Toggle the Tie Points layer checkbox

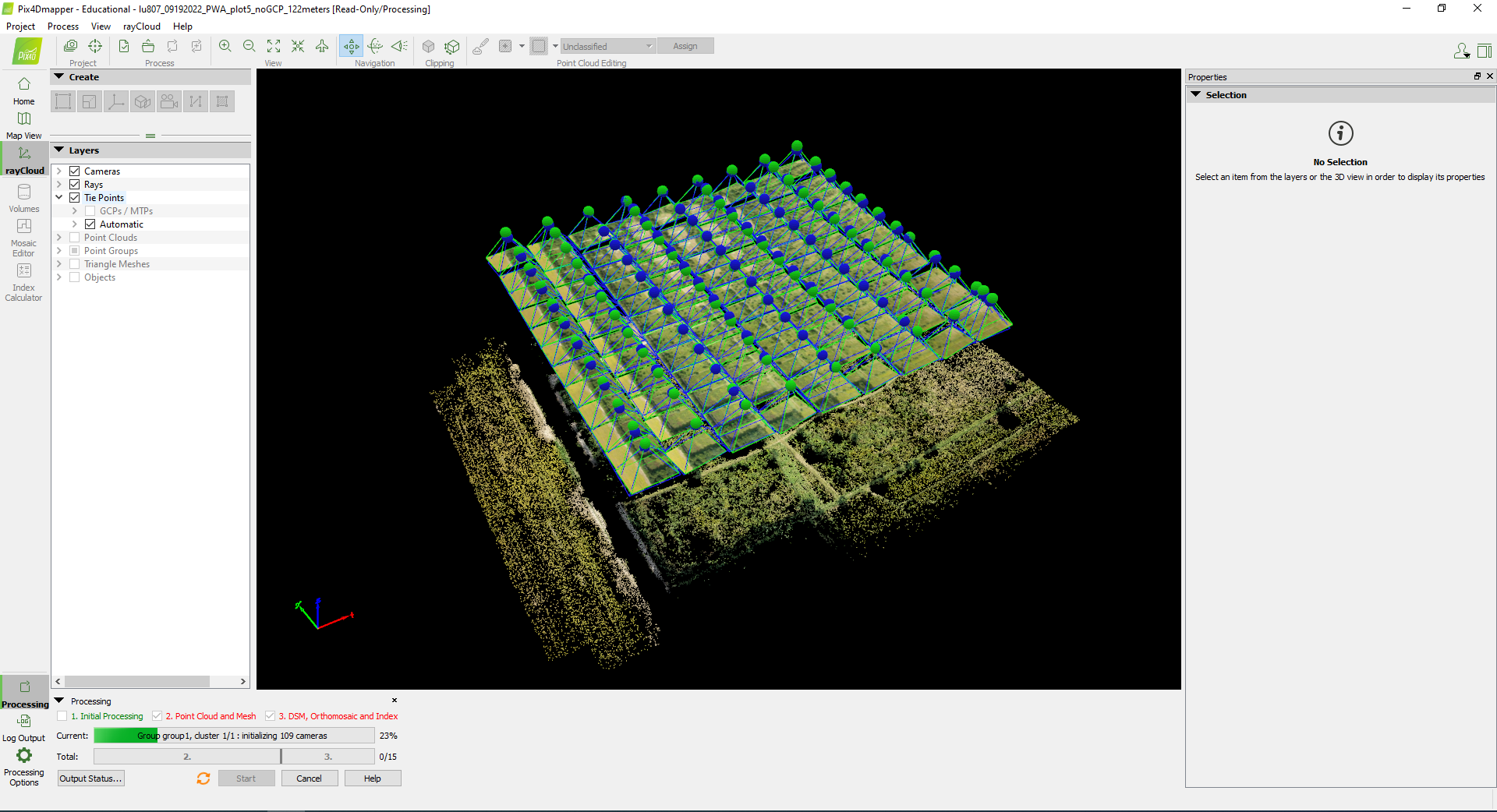75,197
